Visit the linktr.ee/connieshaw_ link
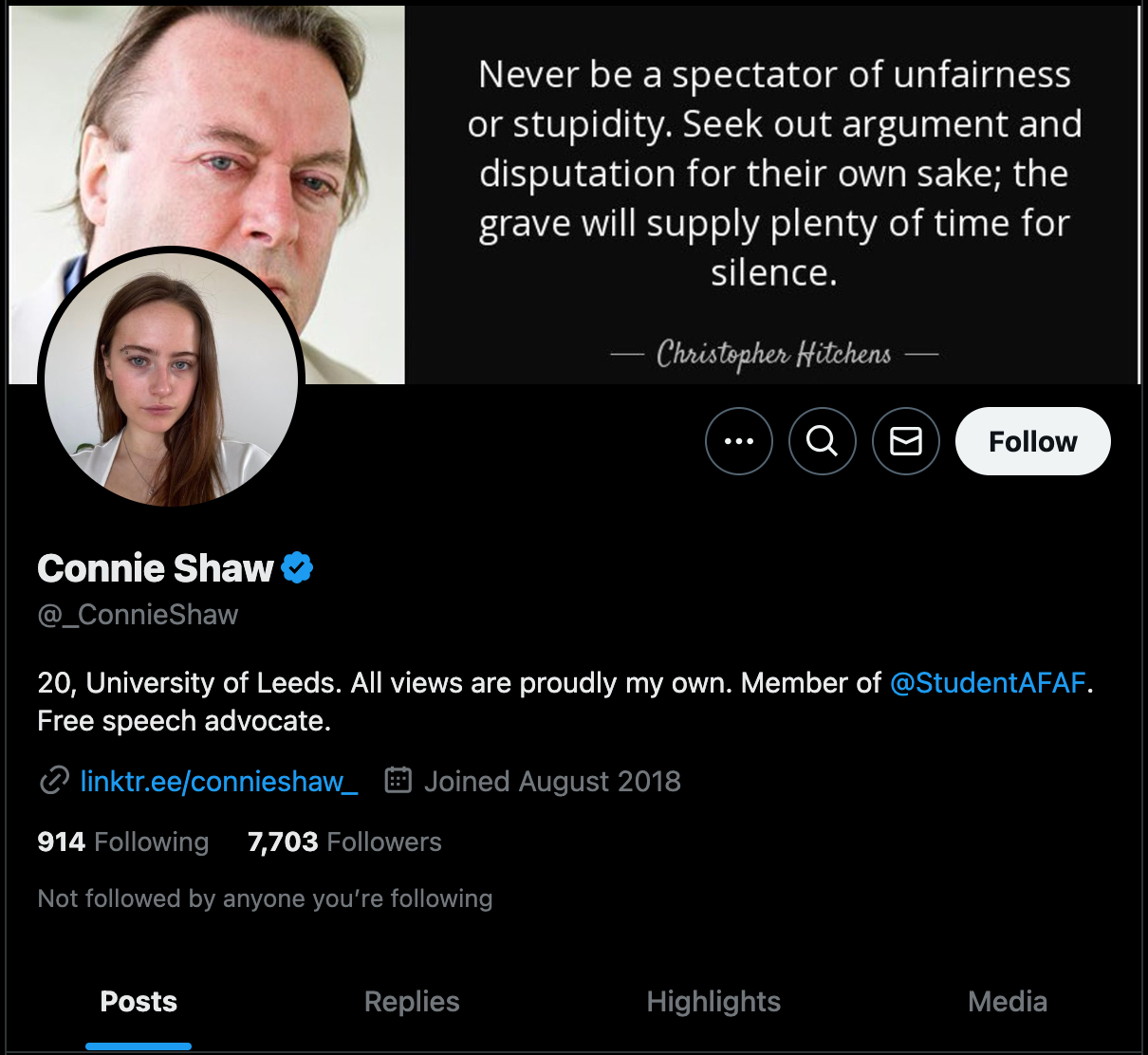 219,781
